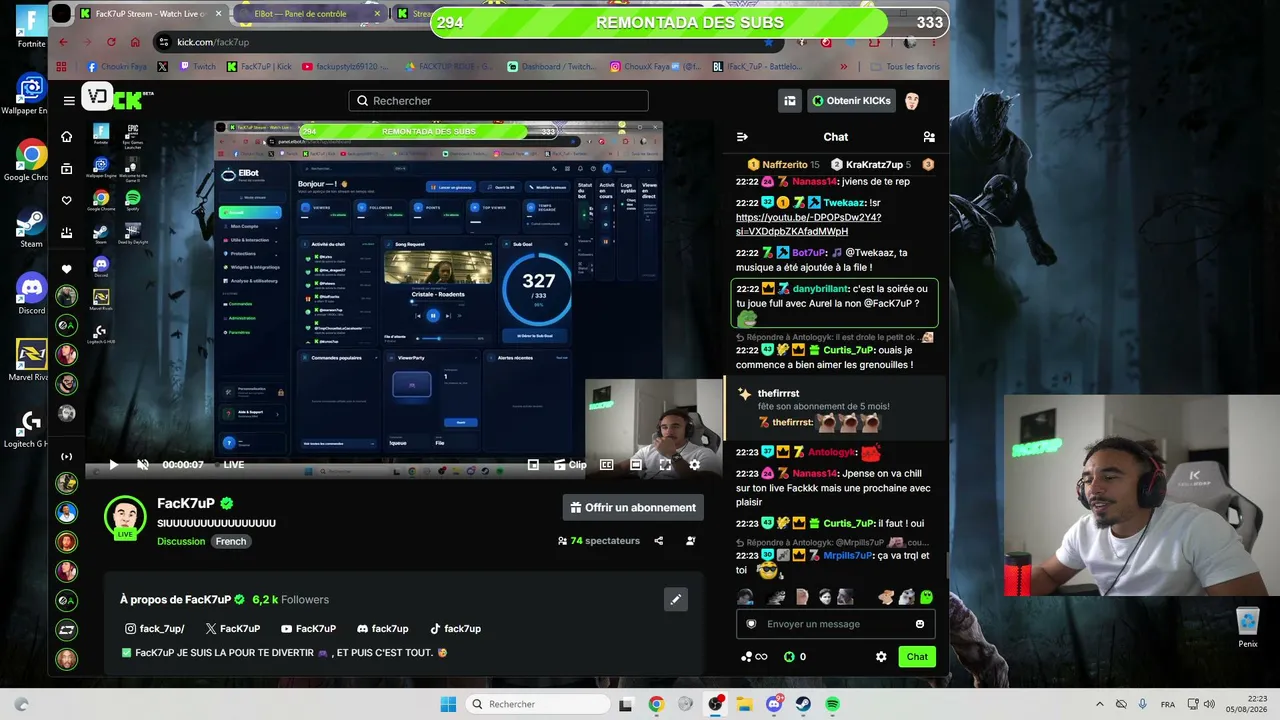Click 'Obtenir KICKs' button
Viewport: 1280px width, 720px height.
(x=850, y=101)
